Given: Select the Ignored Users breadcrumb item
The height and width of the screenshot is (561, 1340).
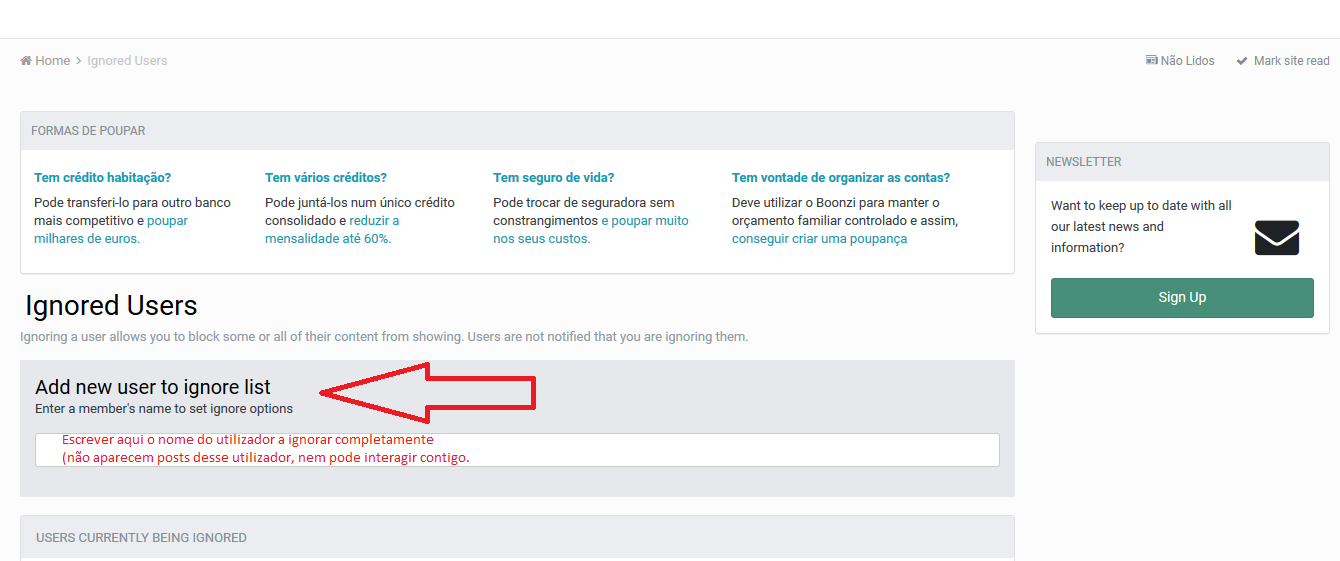Looking at the screenshot, I should (x=127, y=61).
